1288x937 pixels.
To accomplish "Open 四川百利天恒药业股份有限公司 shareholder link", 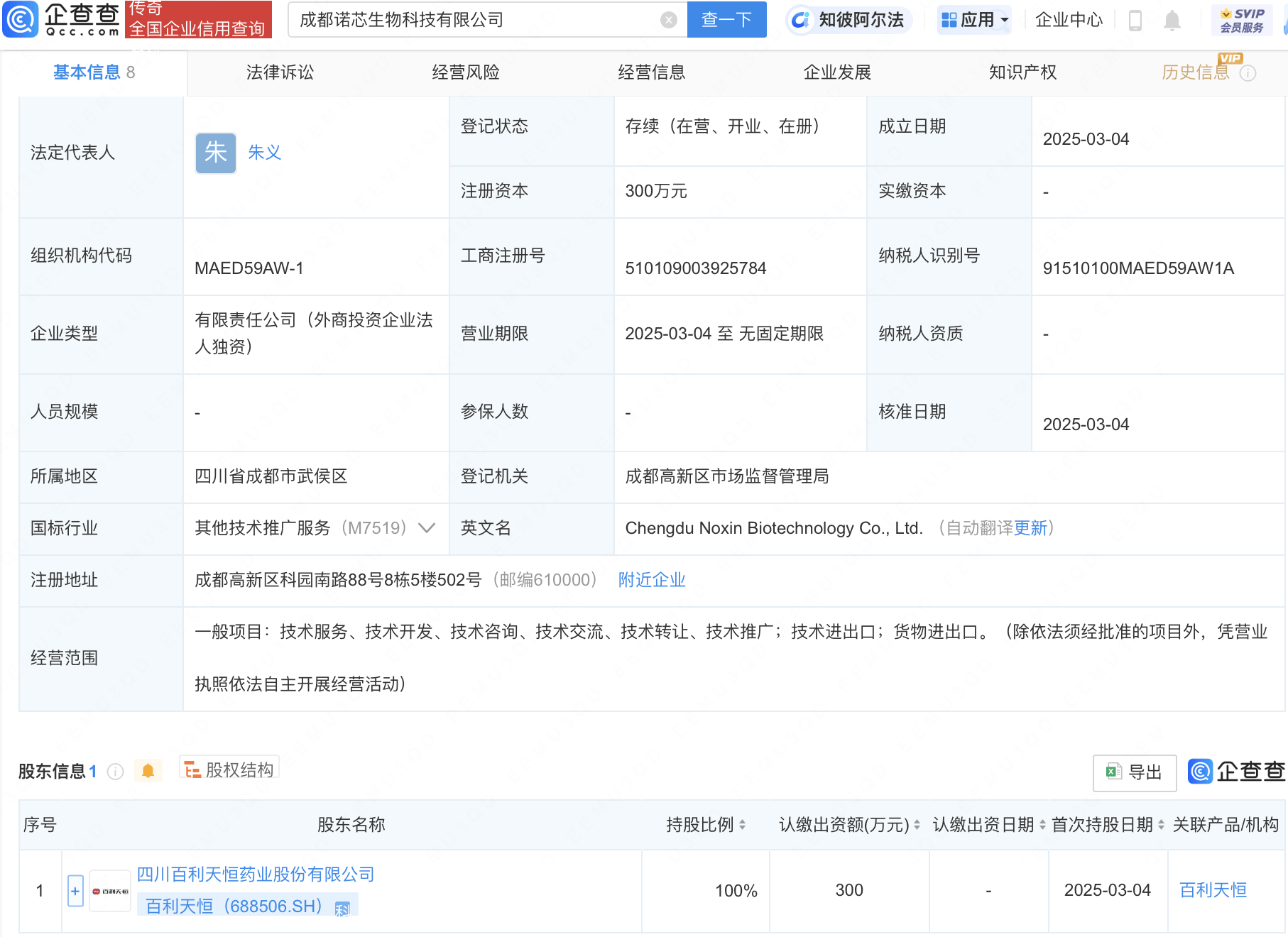I will (256, 875).
